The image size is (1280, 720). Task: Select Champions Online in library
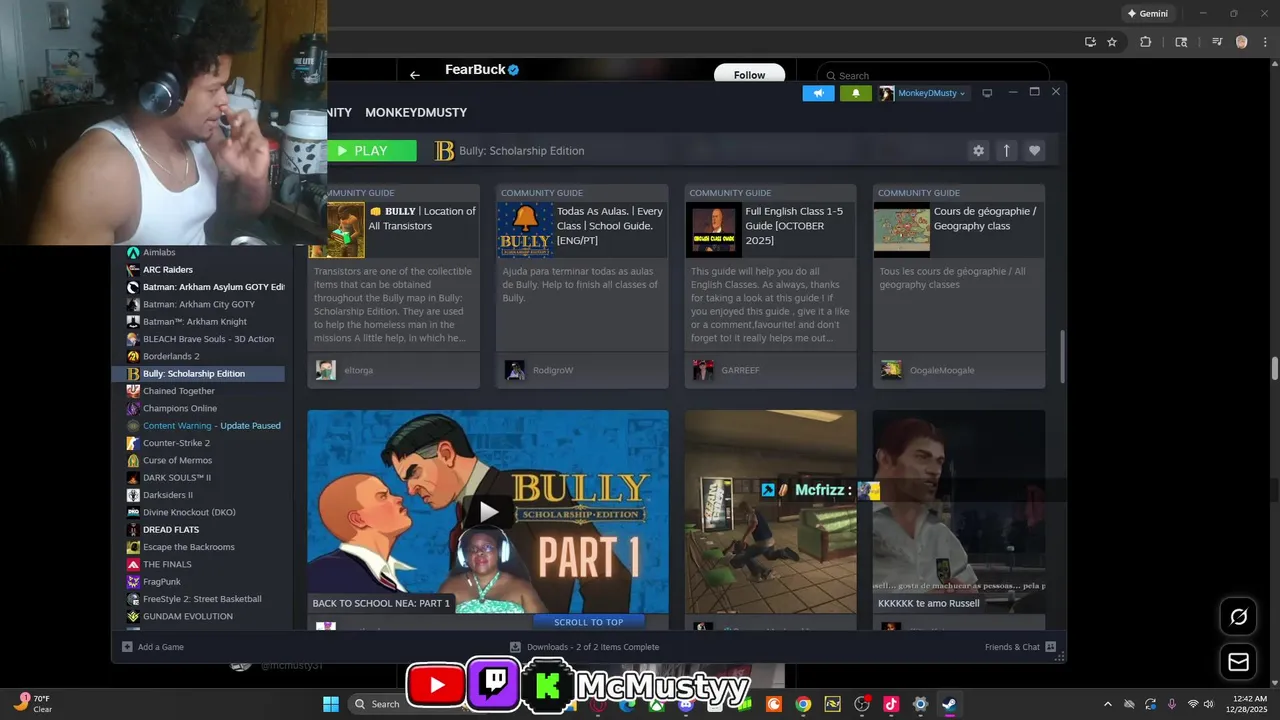click(x=180, y=408)
